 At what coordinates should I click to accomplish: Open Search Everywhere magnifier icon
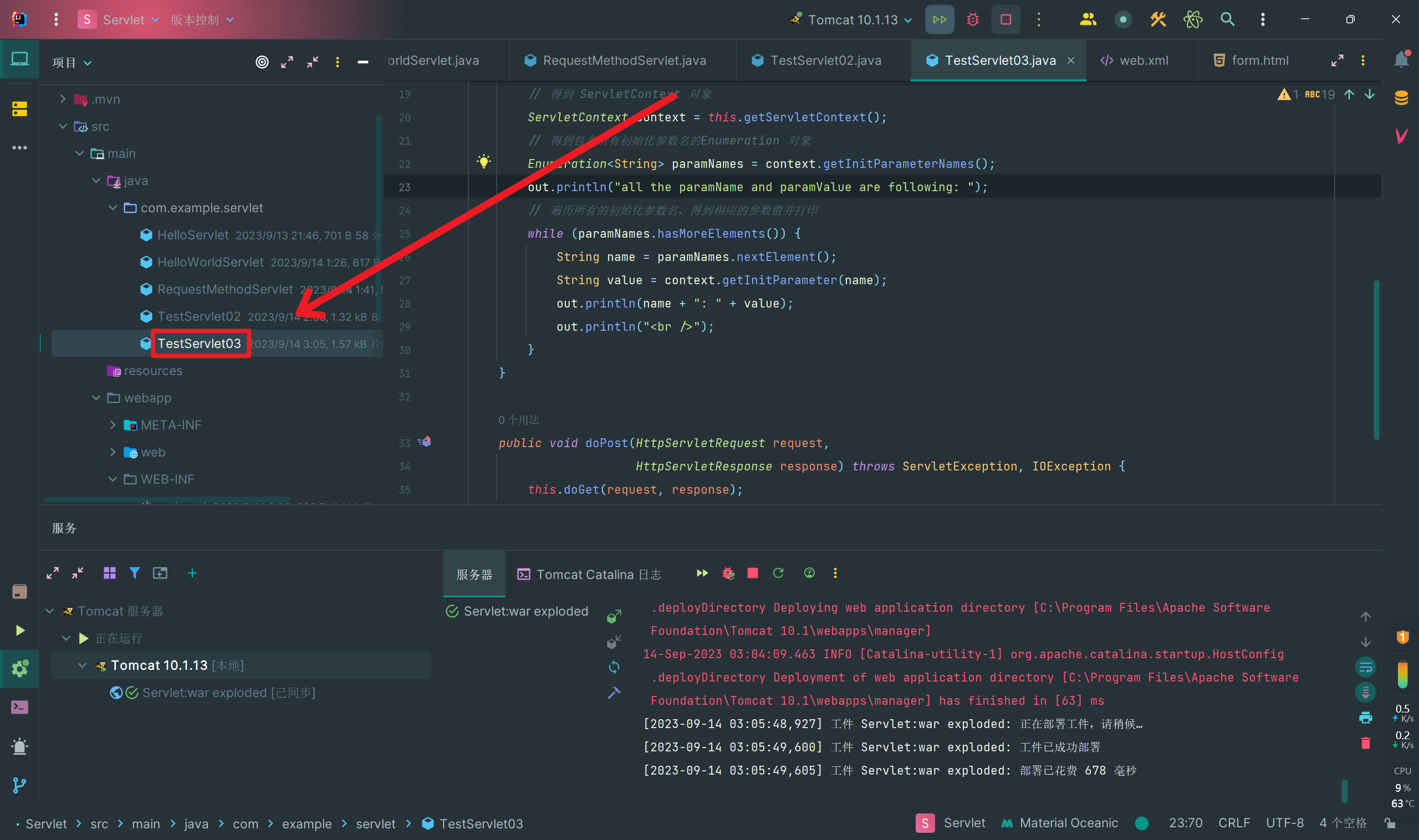point(1227,20)
